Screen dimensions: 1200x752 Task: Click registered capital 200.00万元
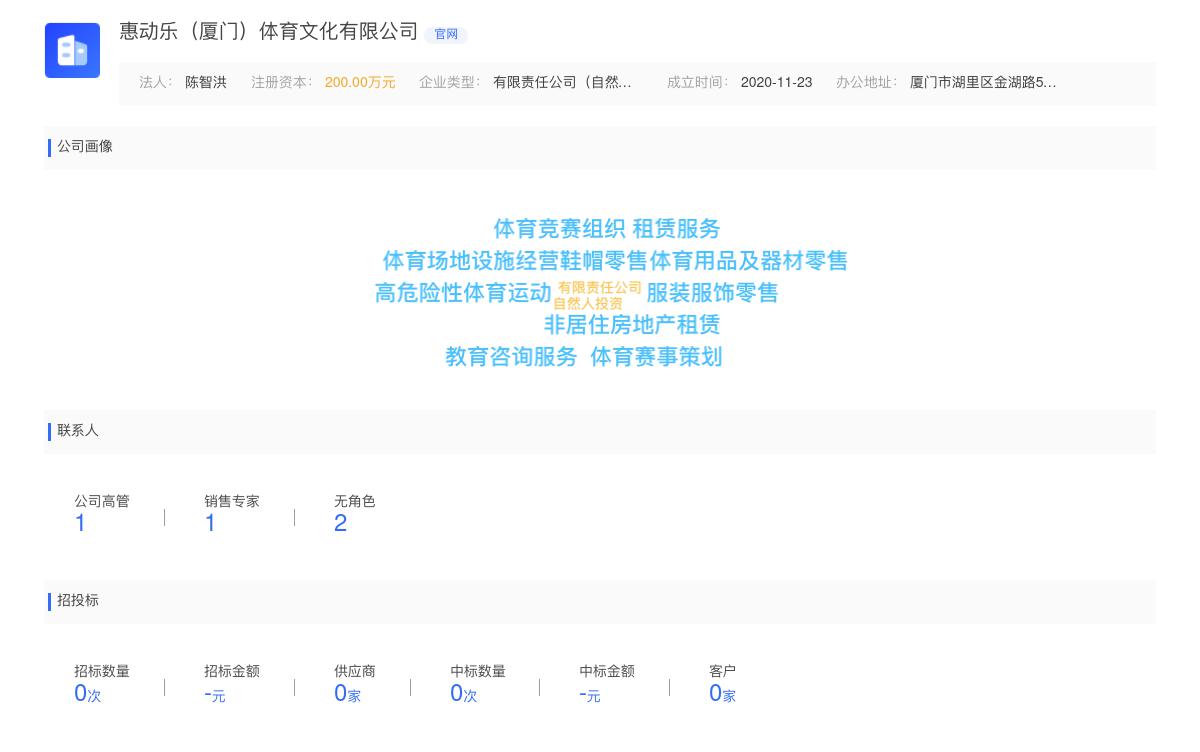click(x=360, y=83)
